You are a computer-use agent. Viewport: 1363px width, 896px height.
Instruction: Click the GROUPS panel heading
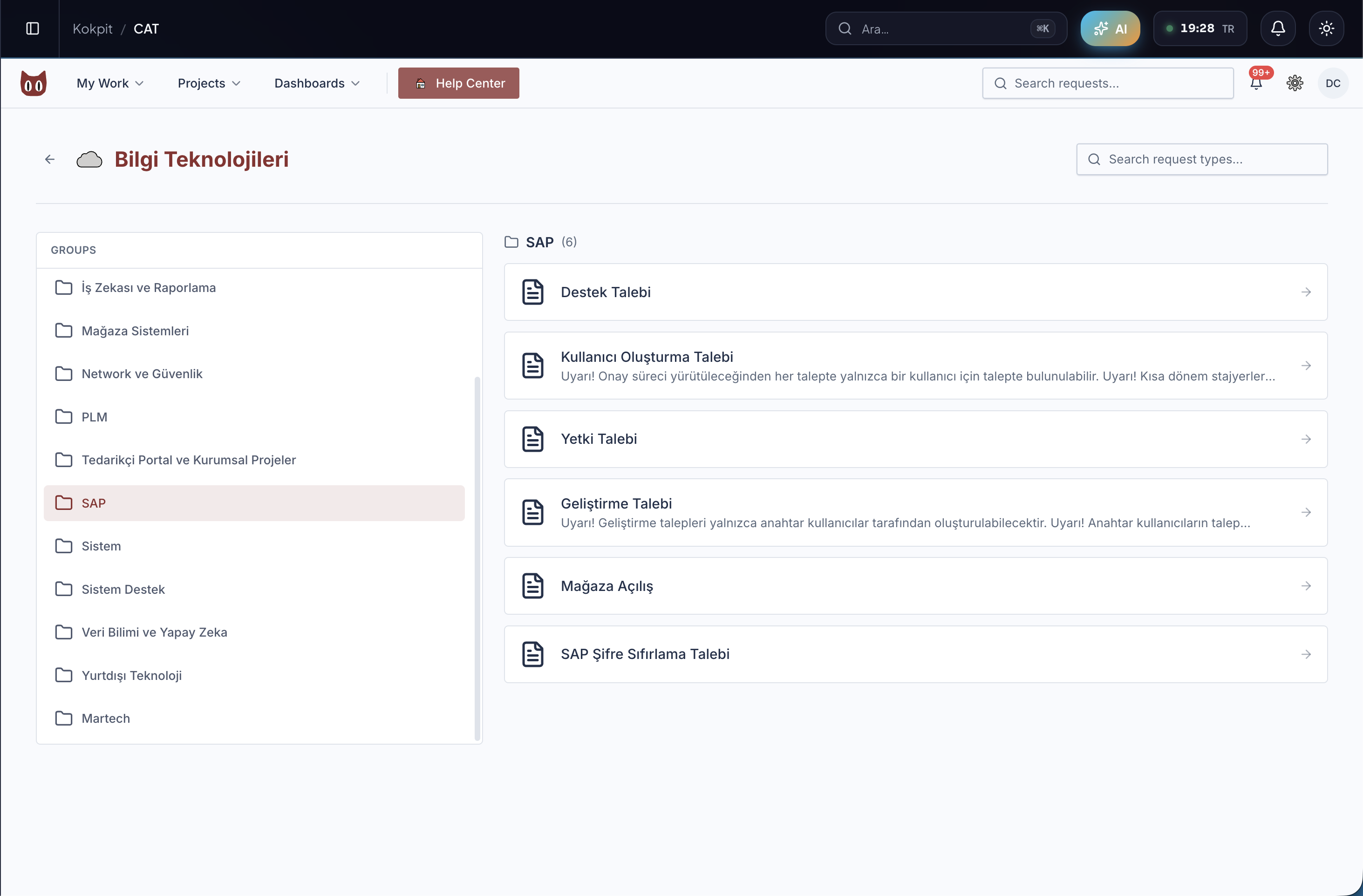click(x=73, y=250)
